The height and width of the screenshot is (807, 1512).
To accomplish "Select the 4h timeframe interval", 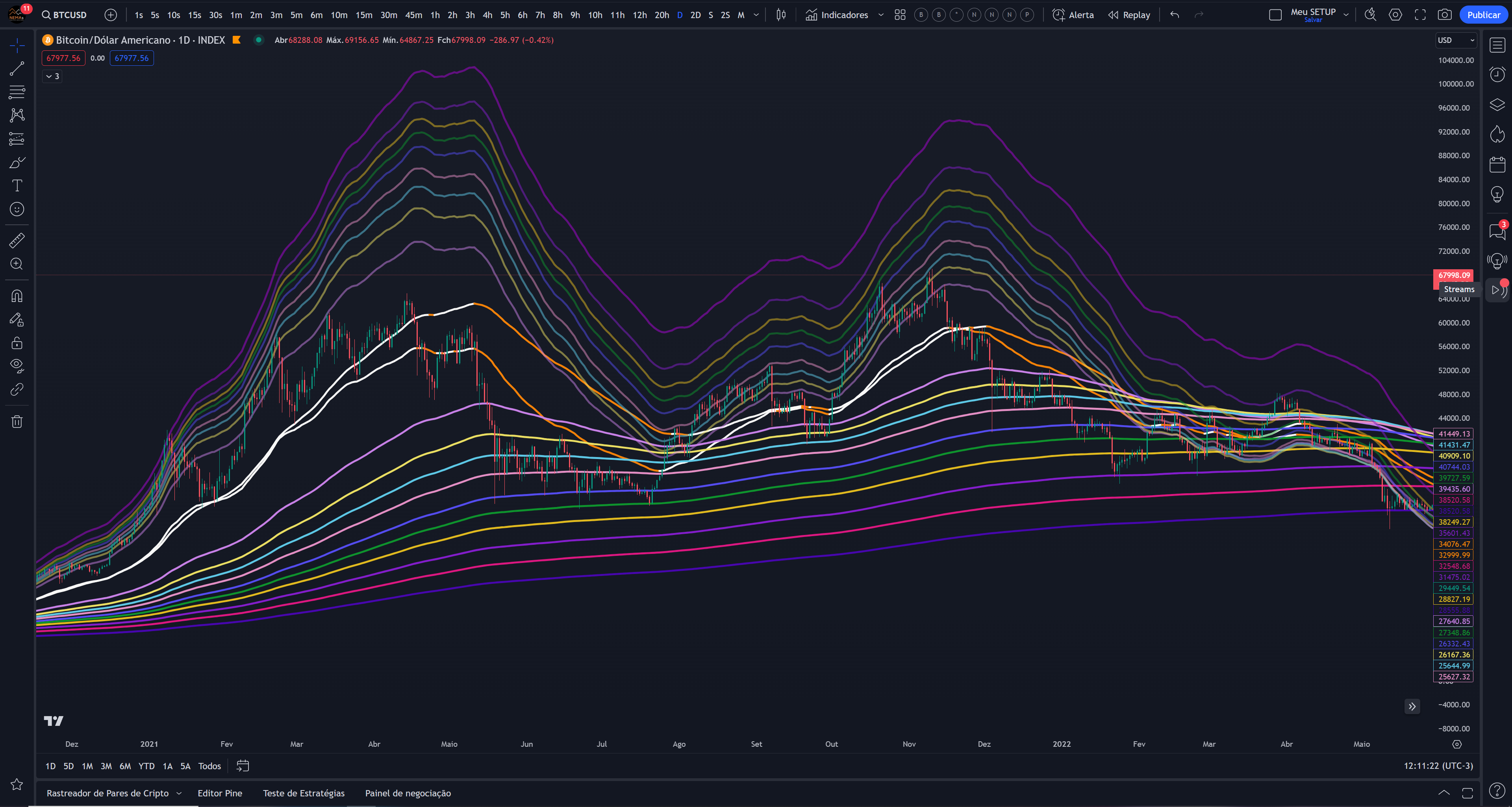I will point(487,15).
